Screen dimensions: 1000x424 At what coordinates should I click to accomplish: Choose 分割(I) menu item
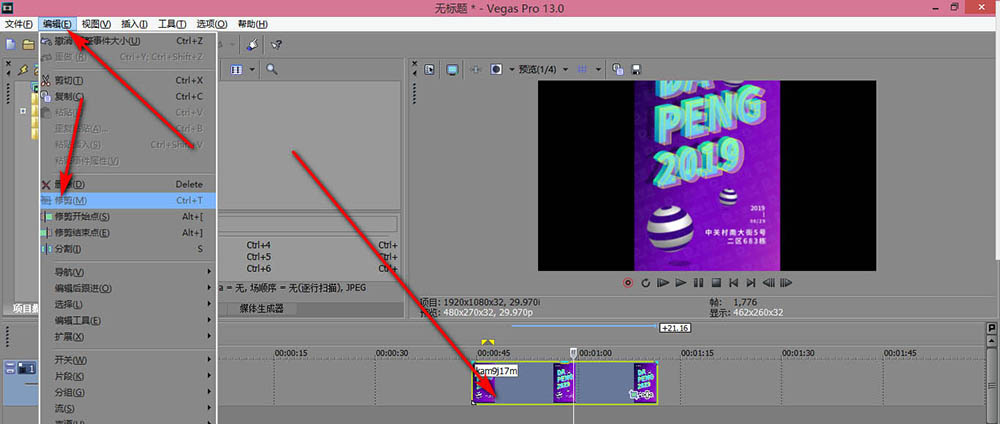[x=128, y=249]
